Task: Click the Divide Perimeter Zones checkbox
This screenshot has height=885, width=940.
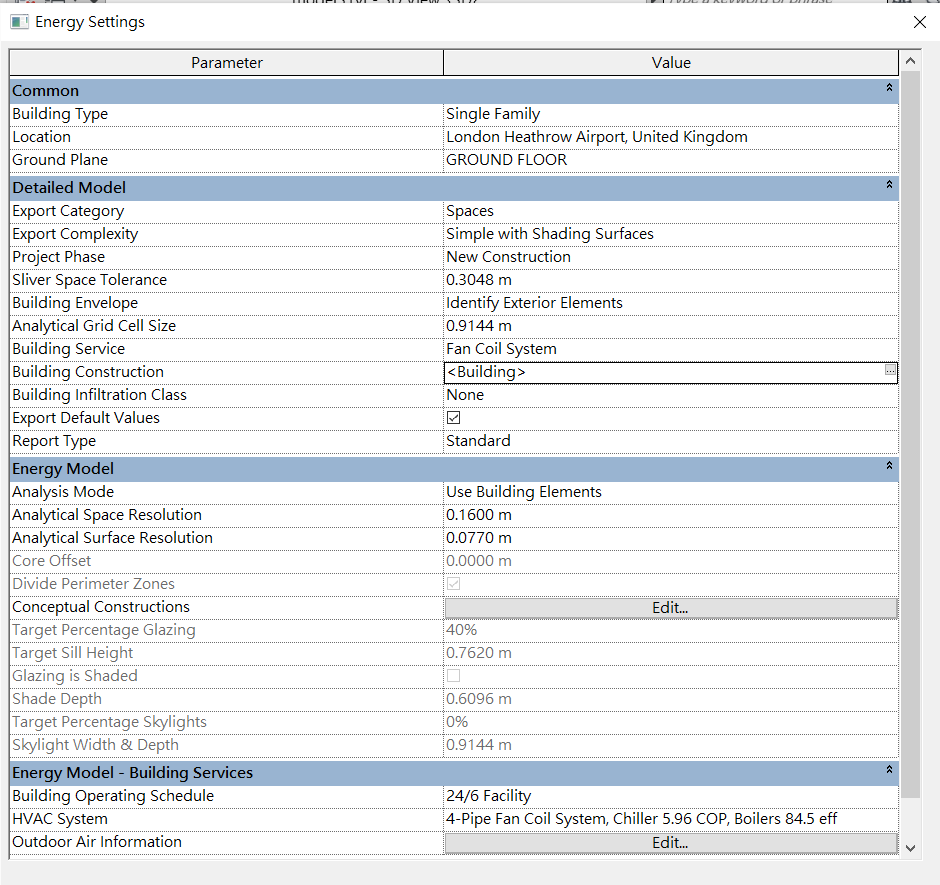Action: pos(453,583)
